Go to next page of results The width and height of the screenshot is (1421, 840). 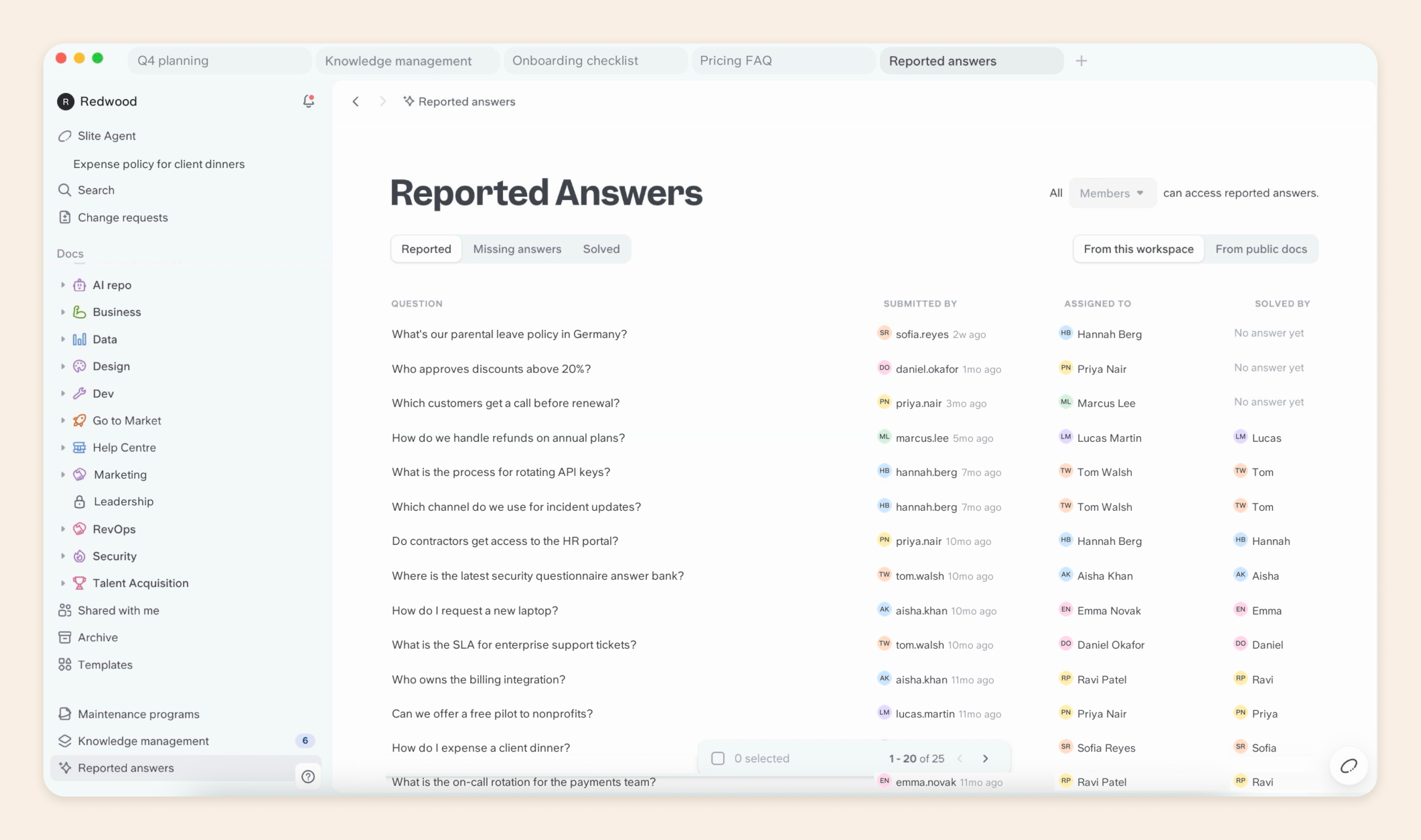(x=985, y=758)
